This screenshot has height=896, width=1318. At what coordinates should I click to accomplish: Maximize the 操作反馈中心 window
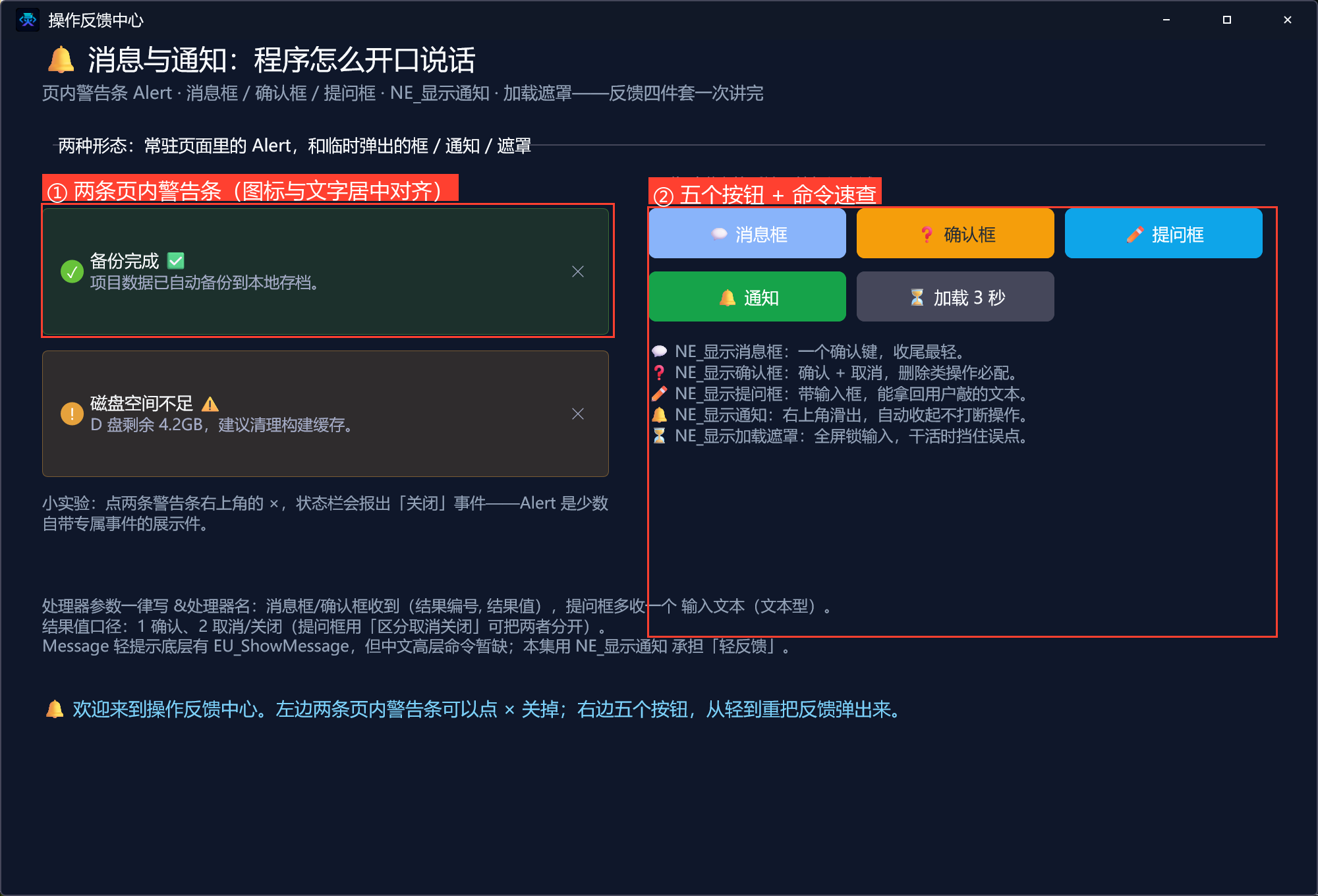[x=1227, y=20]
